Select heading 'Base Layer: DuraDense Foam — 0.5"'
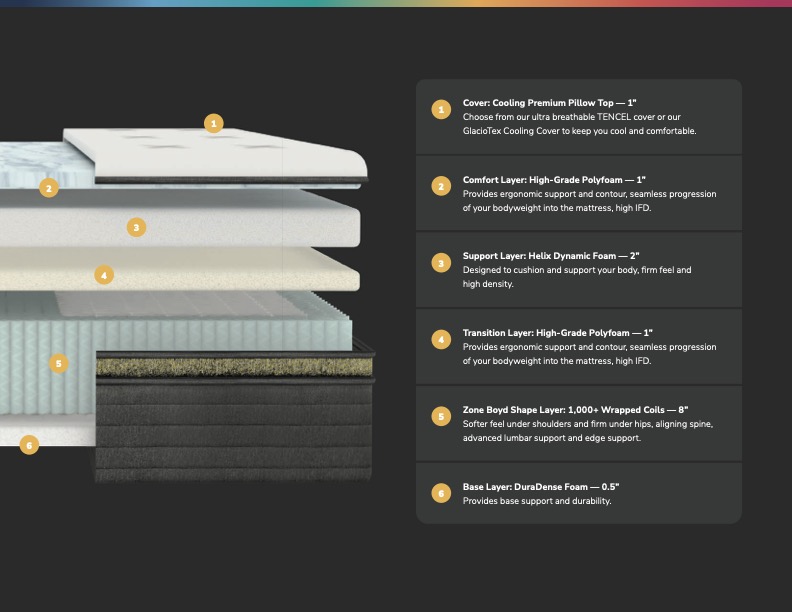This screenshot has width=792, height=612. pos(540,487)
